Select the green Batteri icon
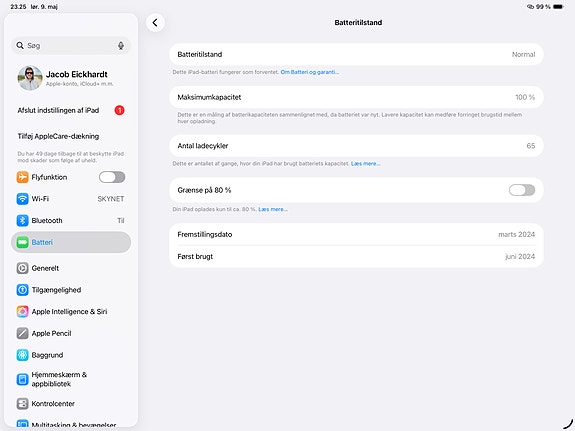The image size is (575, 431). (22, 242)
